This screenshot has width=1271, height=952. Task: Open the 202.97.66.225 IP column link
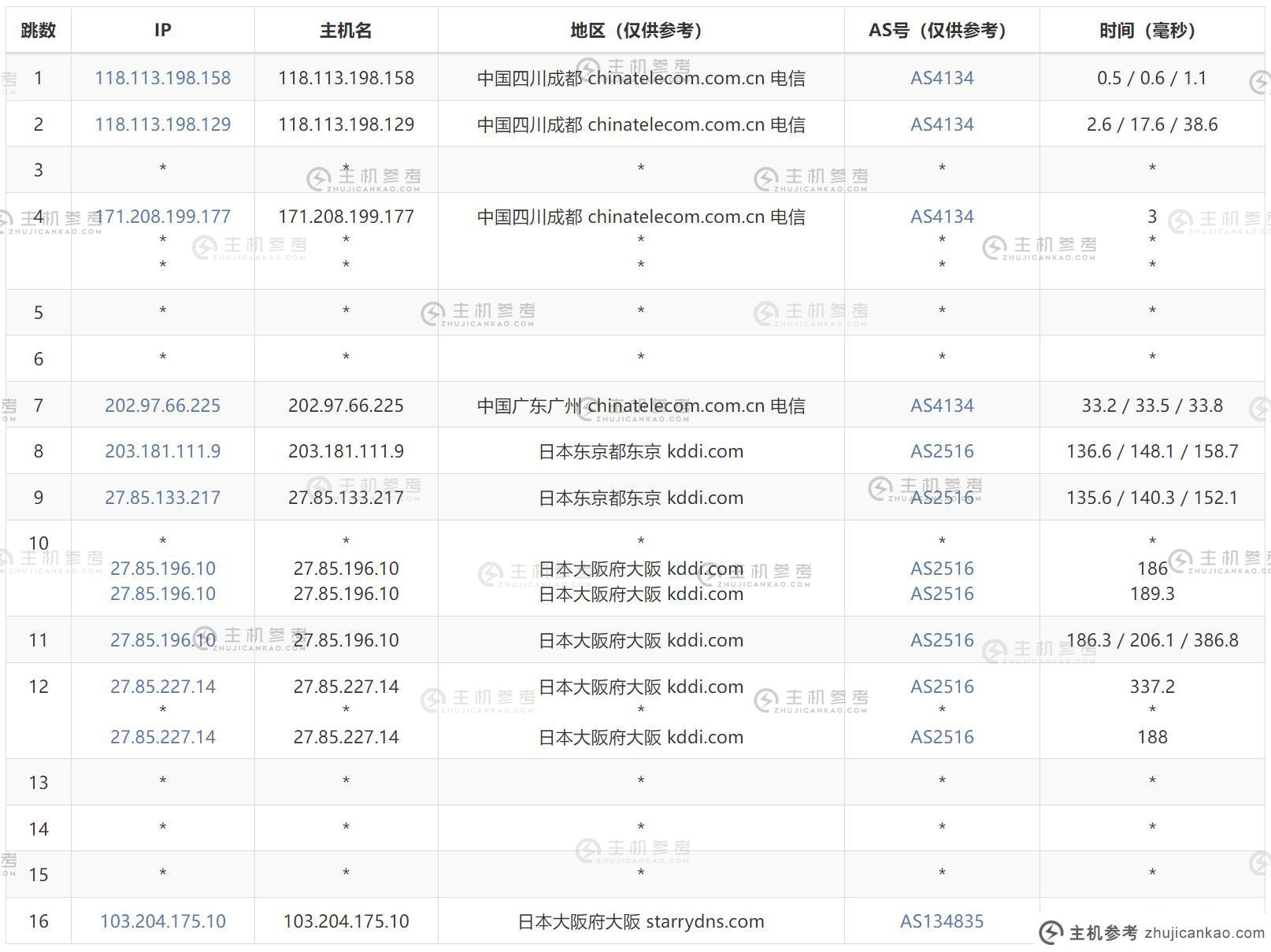[x=162, y=406]
